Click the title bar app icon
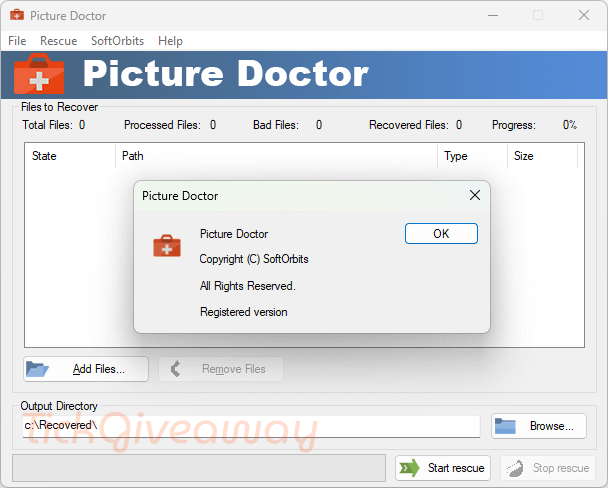This screenshot has height=488, width=608. (17, 15)
